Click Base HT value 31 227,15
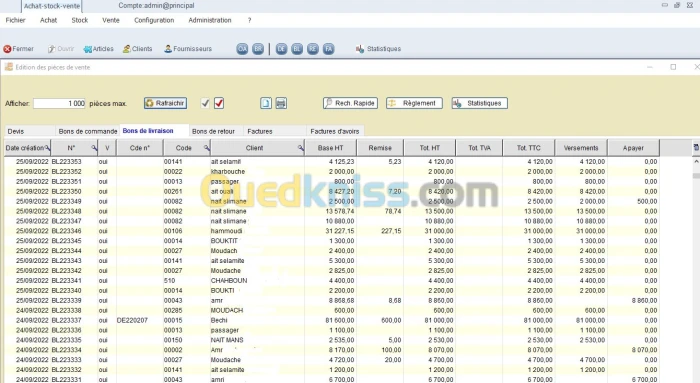Viewport: 700px width, 383px height. tap(340, 231)
